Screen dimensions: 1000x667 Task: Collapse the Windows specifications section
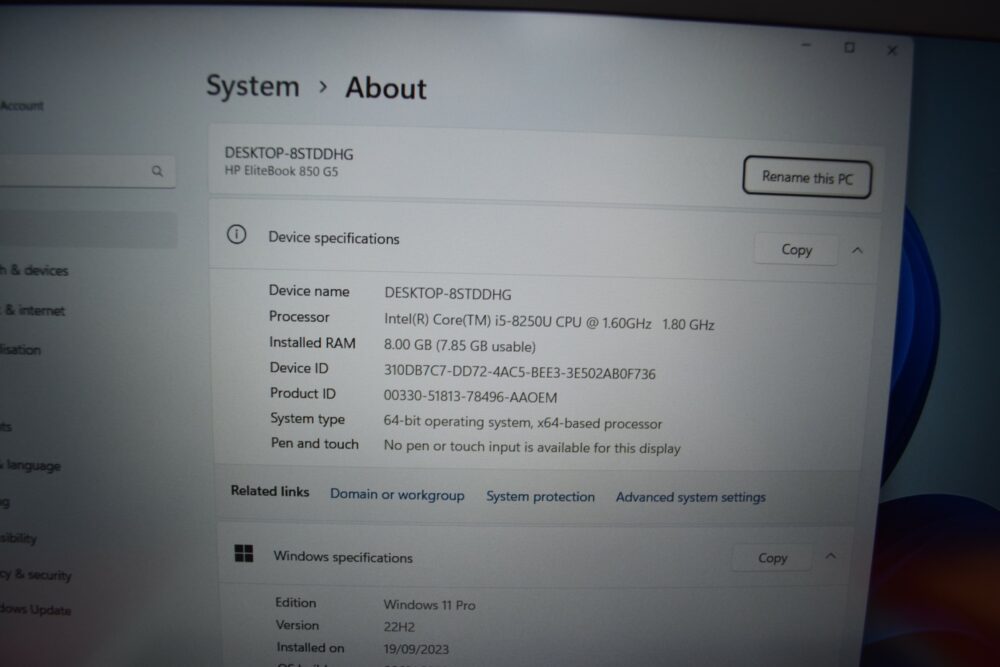pyautogui.click(x=830, y=556)
